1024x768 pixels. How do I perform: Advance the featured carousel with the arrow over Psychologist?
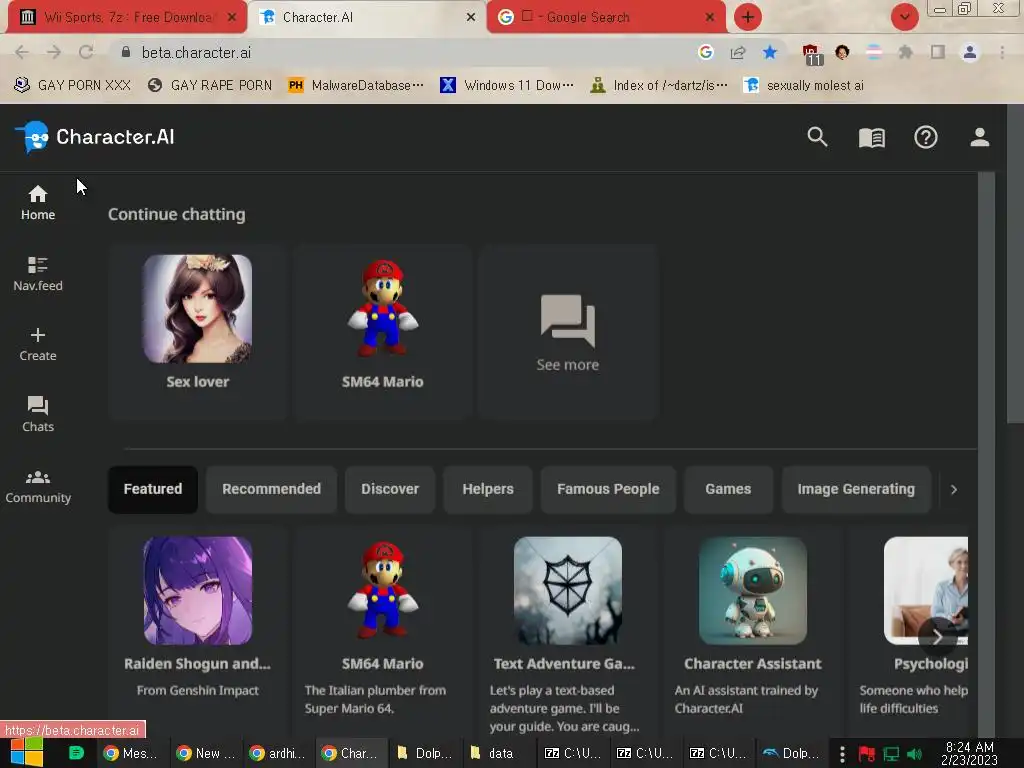click(x=937, y=637)
